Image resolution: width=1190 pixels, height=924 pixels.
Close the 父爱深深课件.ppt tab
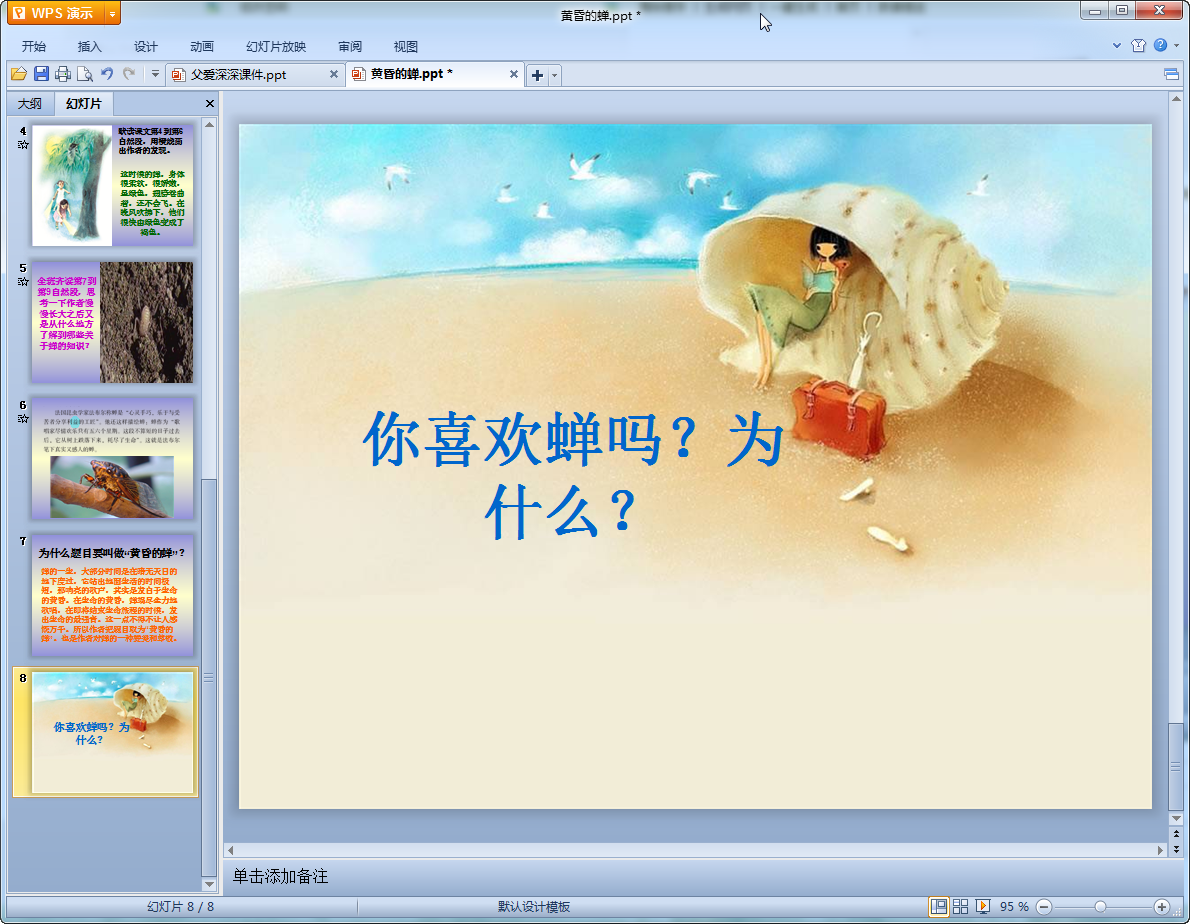pyautogui.click(x=334, y=74)
